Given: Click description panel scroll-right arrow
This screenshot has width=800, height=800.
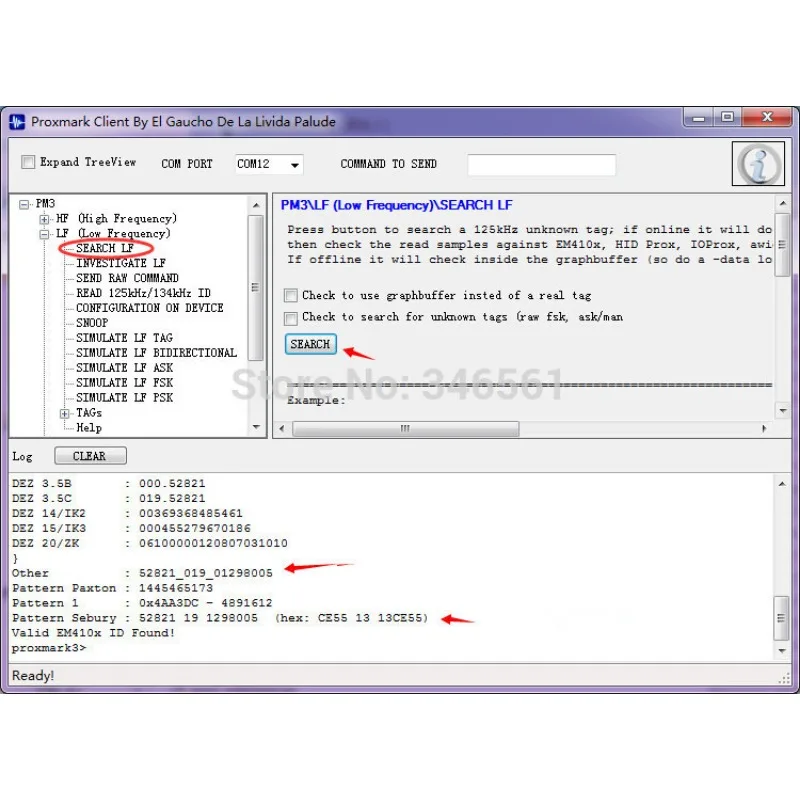Looking at the screenshot, I should coord(764,429).
